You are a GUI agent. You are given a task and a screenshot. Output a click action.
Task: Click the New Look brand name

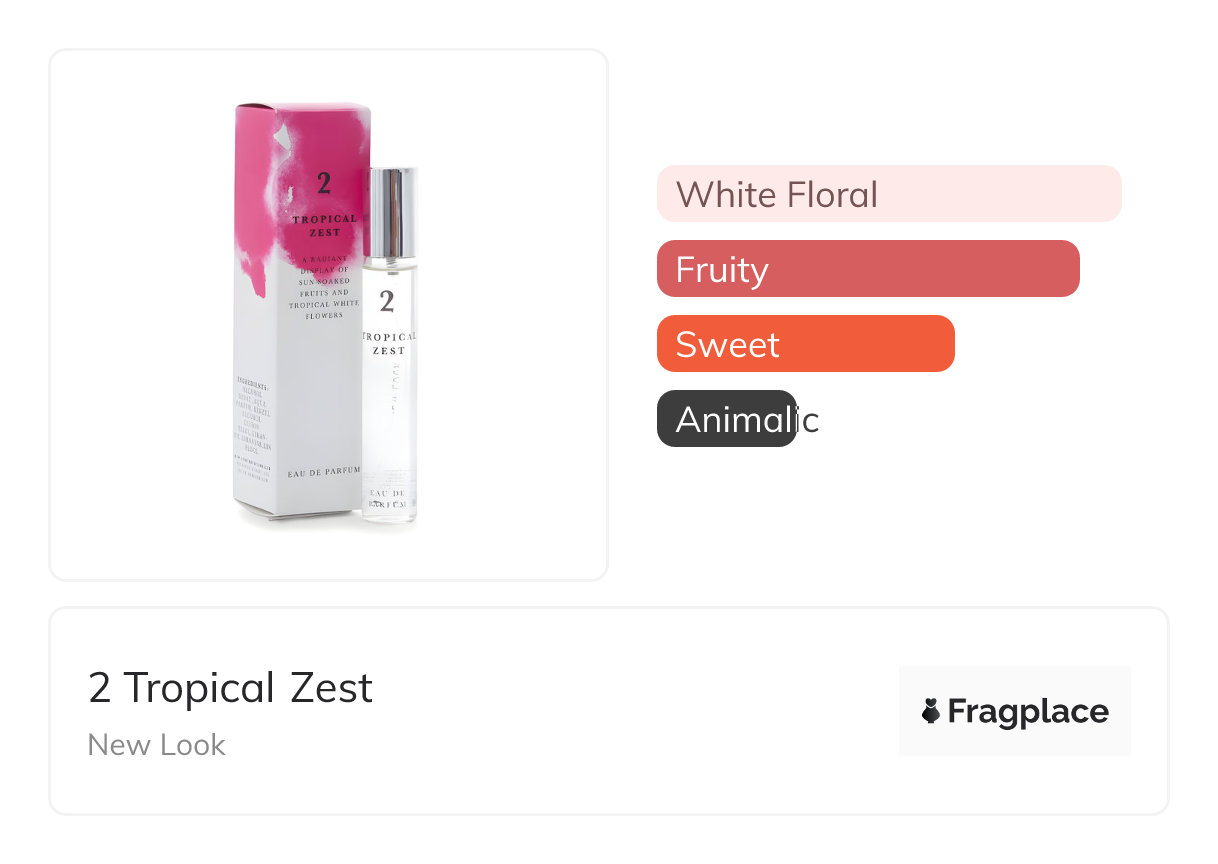[157, 745]
